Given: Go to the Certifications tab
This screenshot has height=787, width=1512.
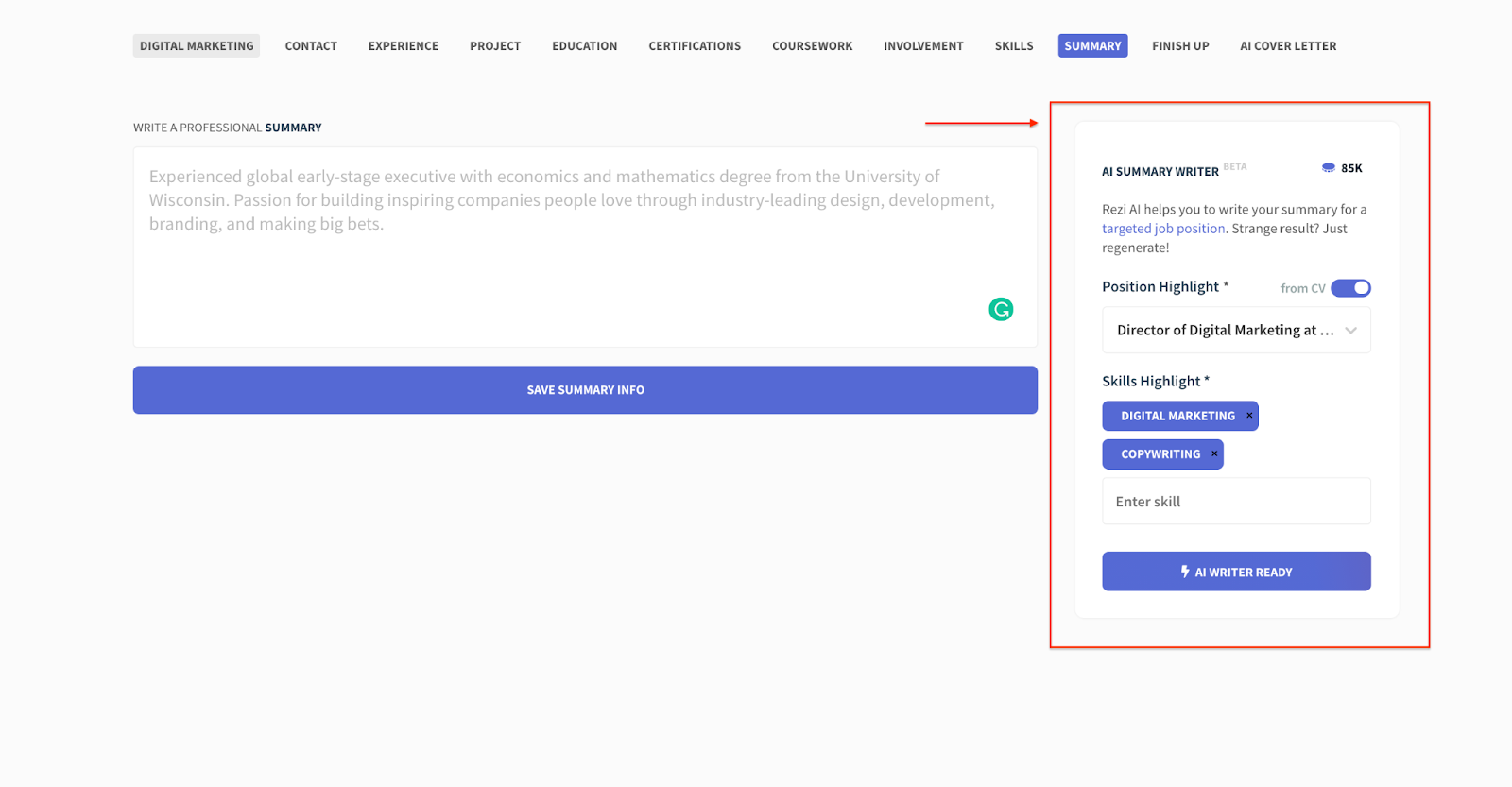Looking at the screenshot, I should coord(695,45).
